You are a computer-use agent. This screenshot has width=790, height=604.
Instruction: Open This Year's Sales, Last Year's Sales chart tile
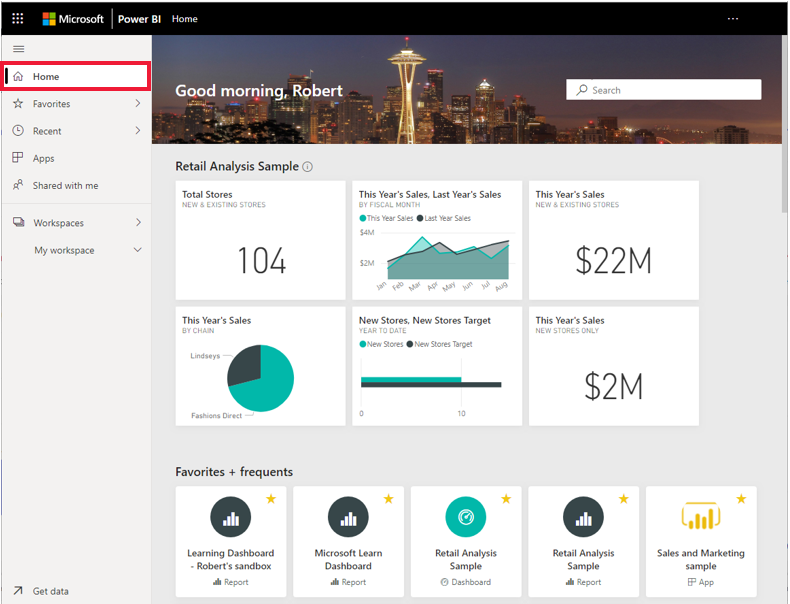(437, 240)
